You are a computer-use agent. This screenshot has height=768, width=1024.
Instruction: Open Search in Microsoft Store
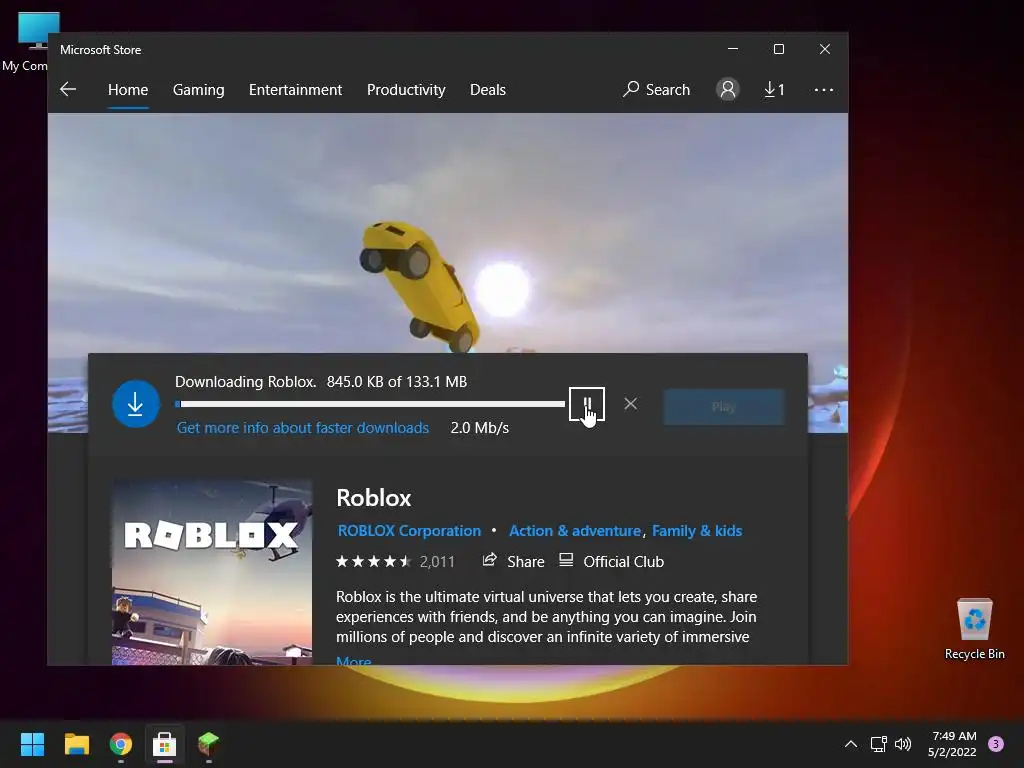pos(656,89)
